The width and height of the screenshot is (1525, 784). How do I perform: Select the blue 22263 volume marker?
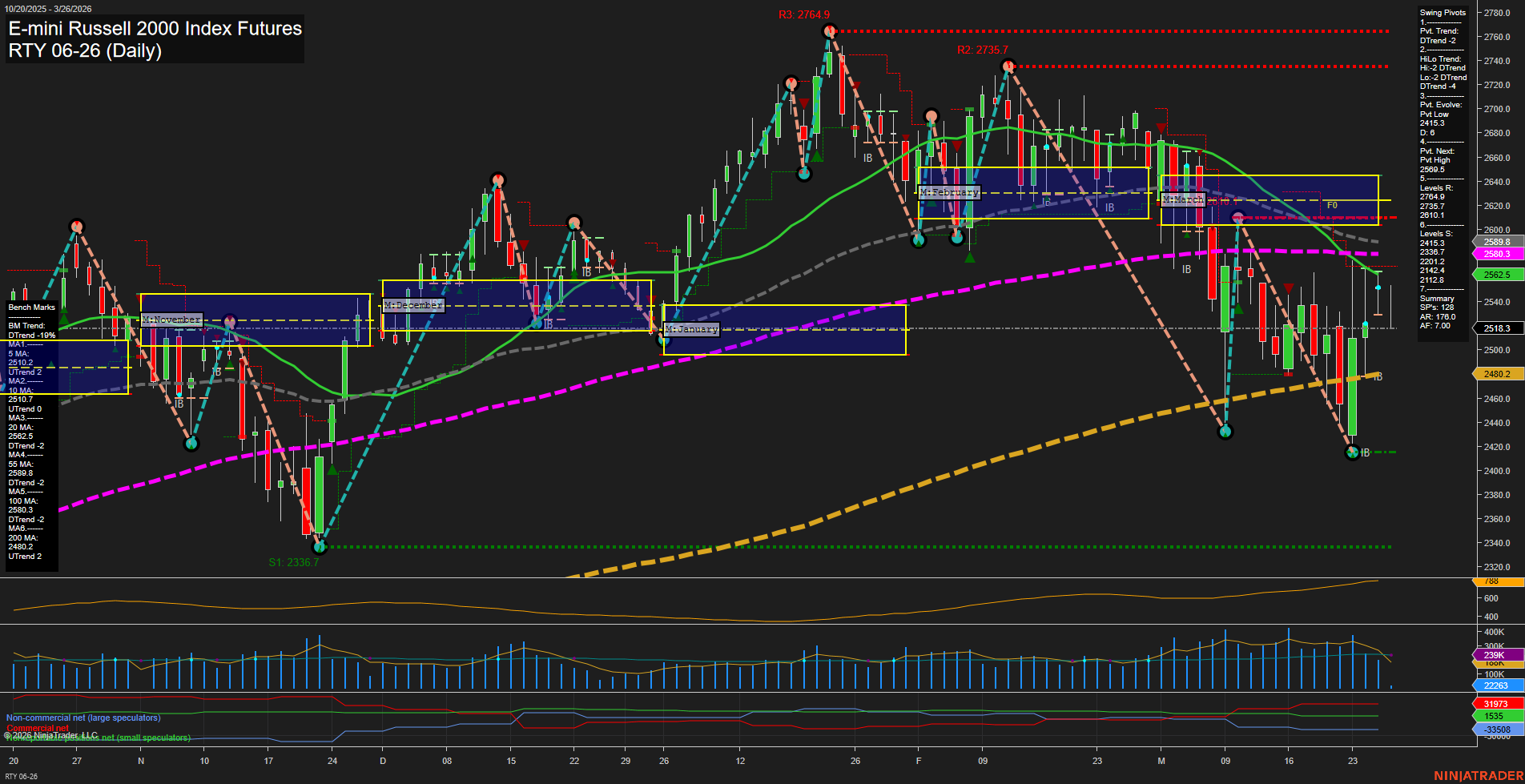(1496, 685)
